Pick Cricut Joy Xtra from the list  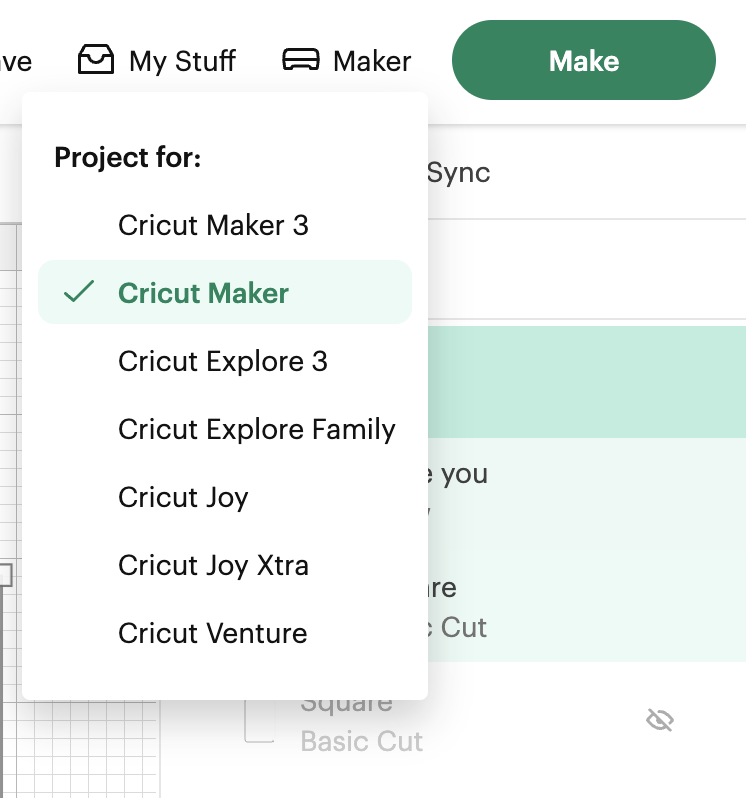pyautogui.click(x=225, y=565)
